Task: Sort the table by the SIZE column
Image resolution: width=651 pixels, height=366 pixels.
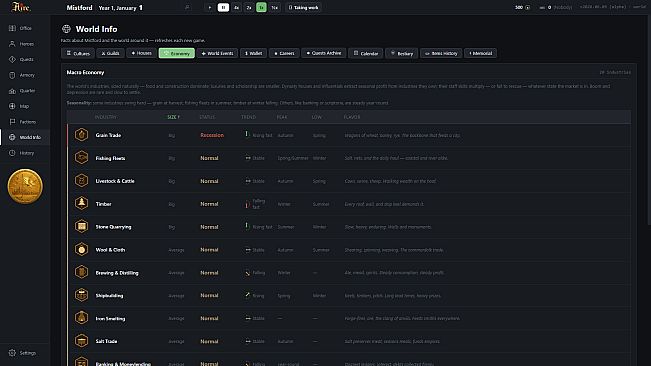Action: (173, 117)
